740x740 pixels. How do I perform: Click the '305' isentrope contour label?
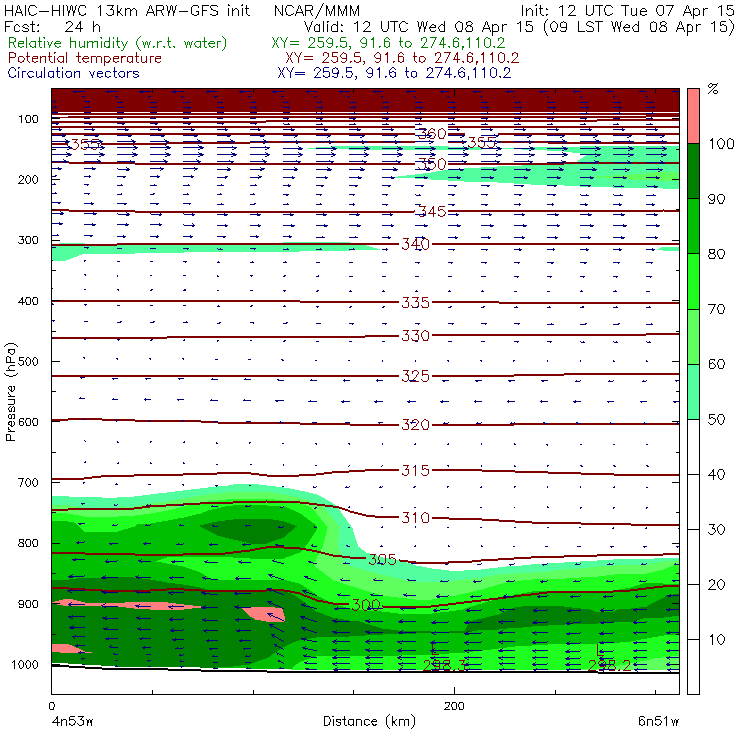[382, 560]
